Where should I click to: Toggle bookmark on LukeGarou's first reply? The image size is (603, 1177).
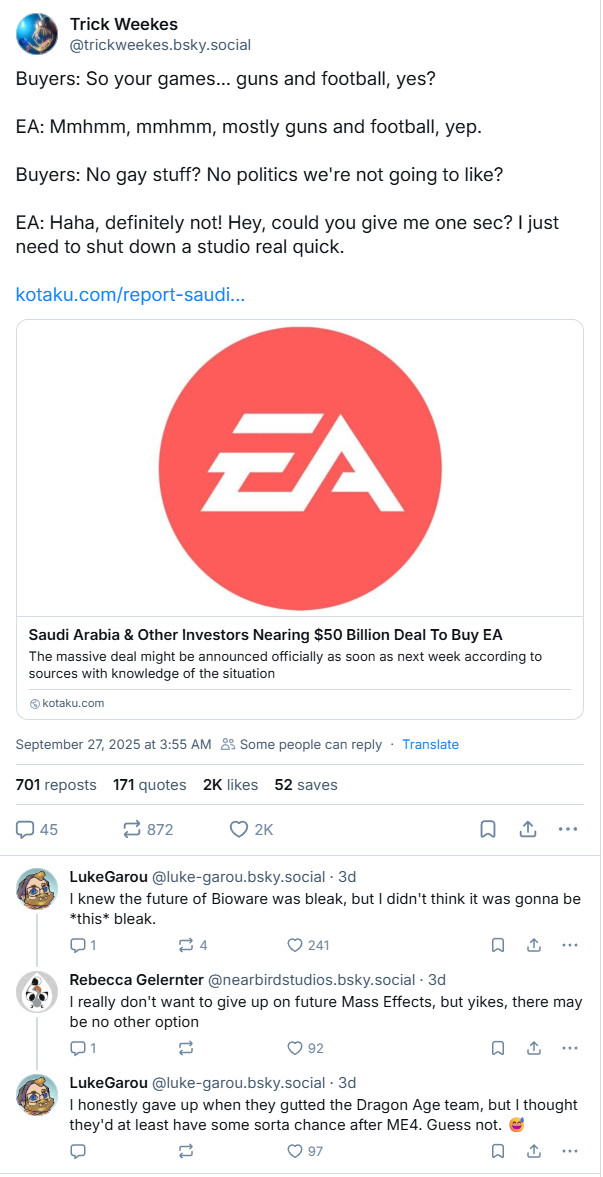(497, 944)
